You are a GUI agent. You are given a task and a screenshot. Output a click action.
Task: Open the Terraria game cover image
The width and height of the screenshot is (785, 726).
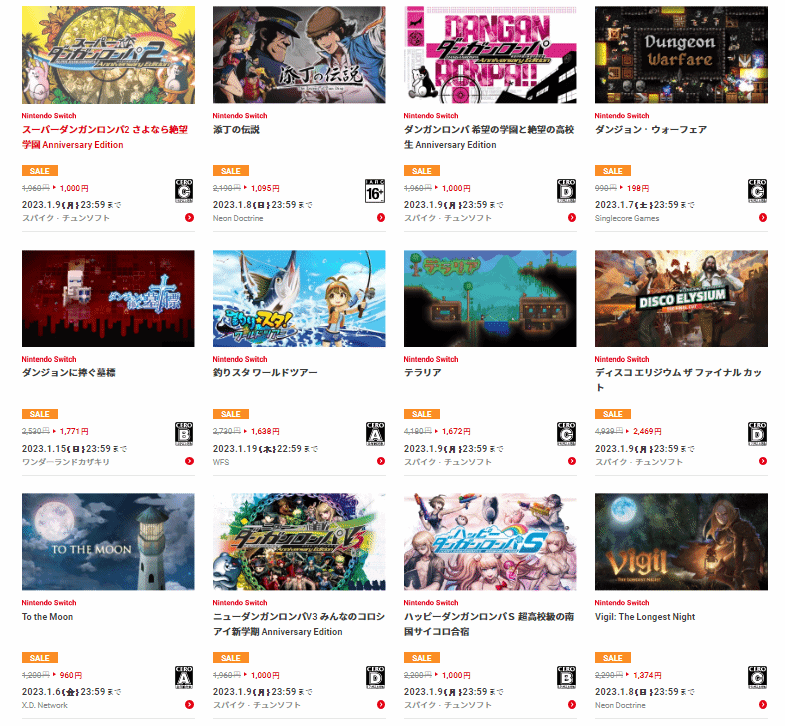(x=490, y=298)
